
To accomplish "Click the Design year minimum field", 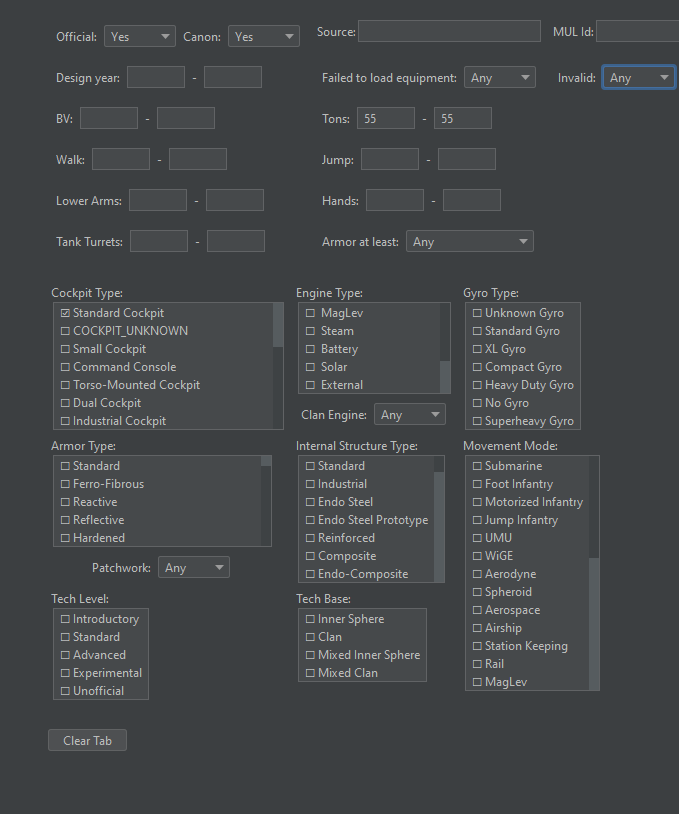I will coord(156,77).
